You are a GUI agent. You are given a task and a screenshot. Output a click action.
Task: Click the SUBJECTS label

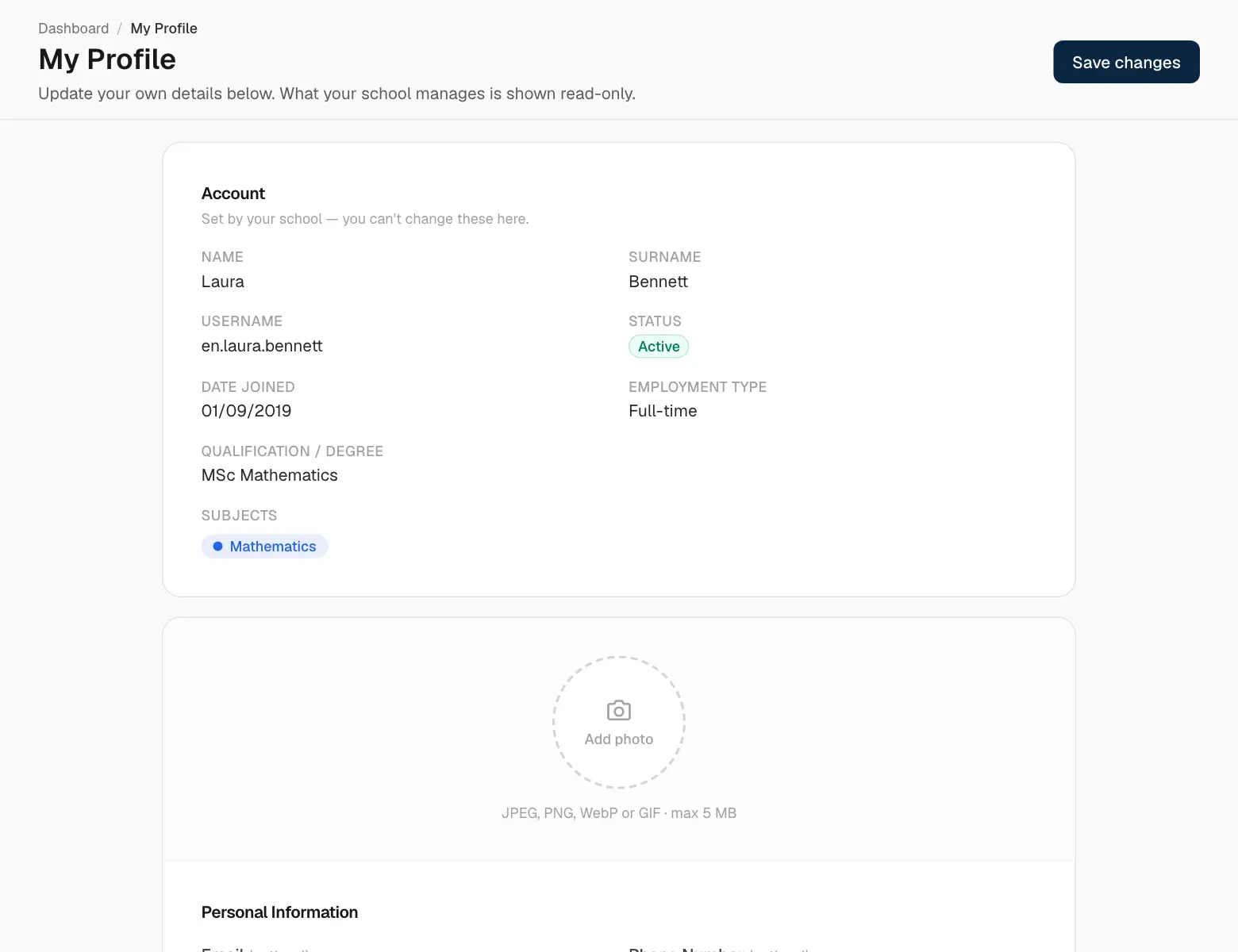(239, 516)
